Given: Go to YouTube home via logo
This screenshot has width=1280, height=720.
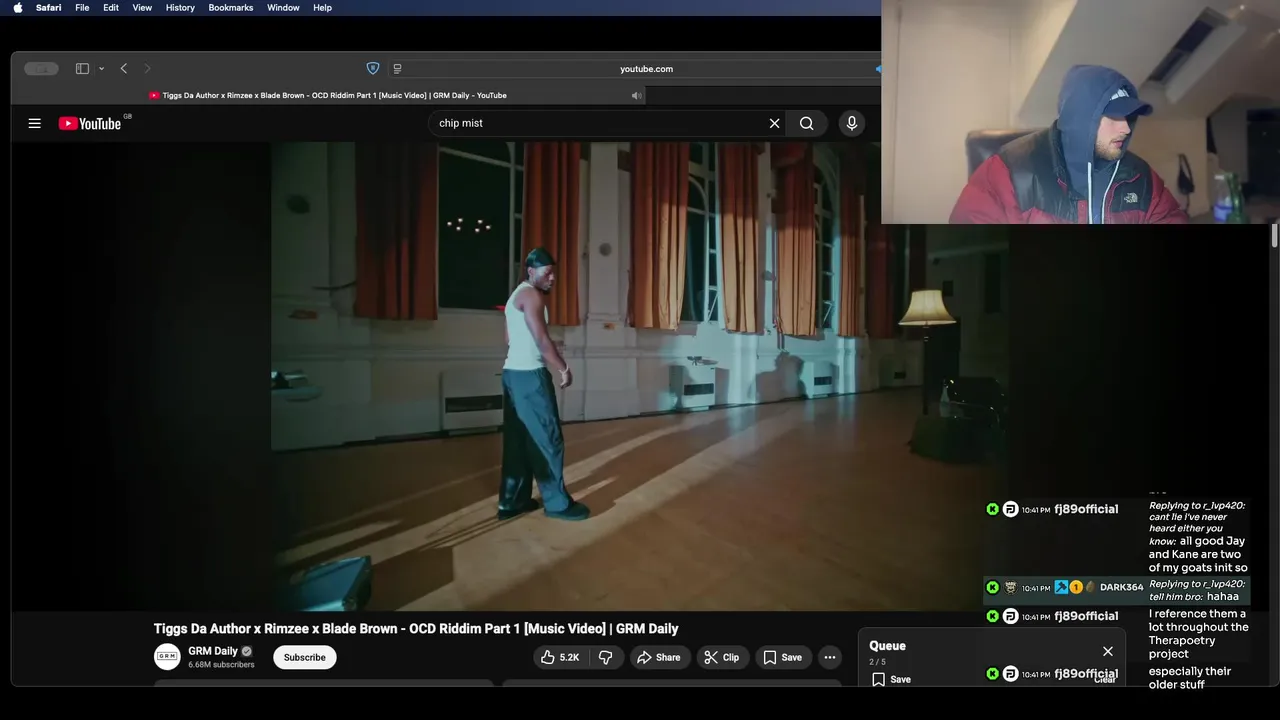Looking at the screenshot, I should (90, 123).
